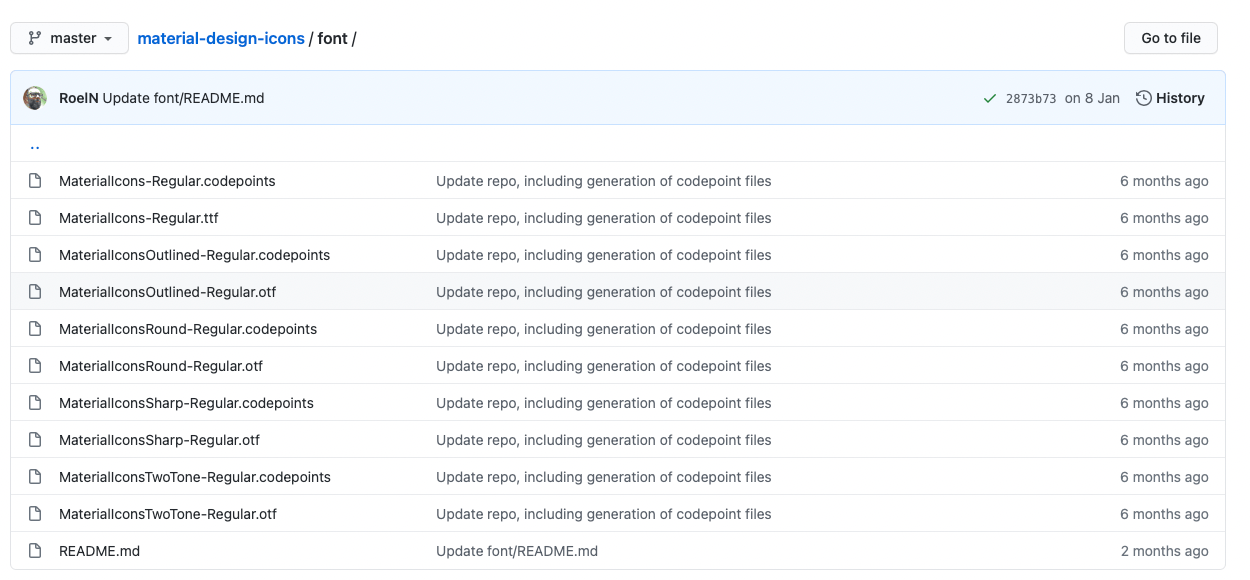Open the master branch dropdown
The image size is (1250, 580).
[70, 38]
